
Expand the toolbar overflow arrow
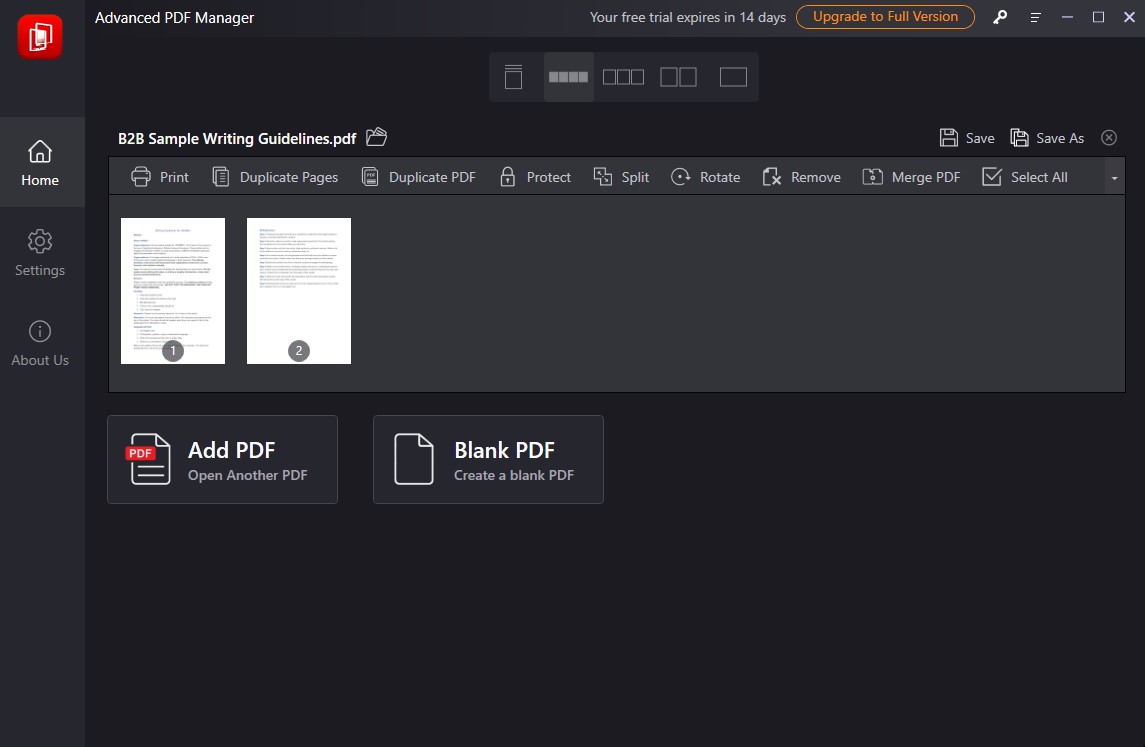pyautogui.click(x=1114, y=178)
